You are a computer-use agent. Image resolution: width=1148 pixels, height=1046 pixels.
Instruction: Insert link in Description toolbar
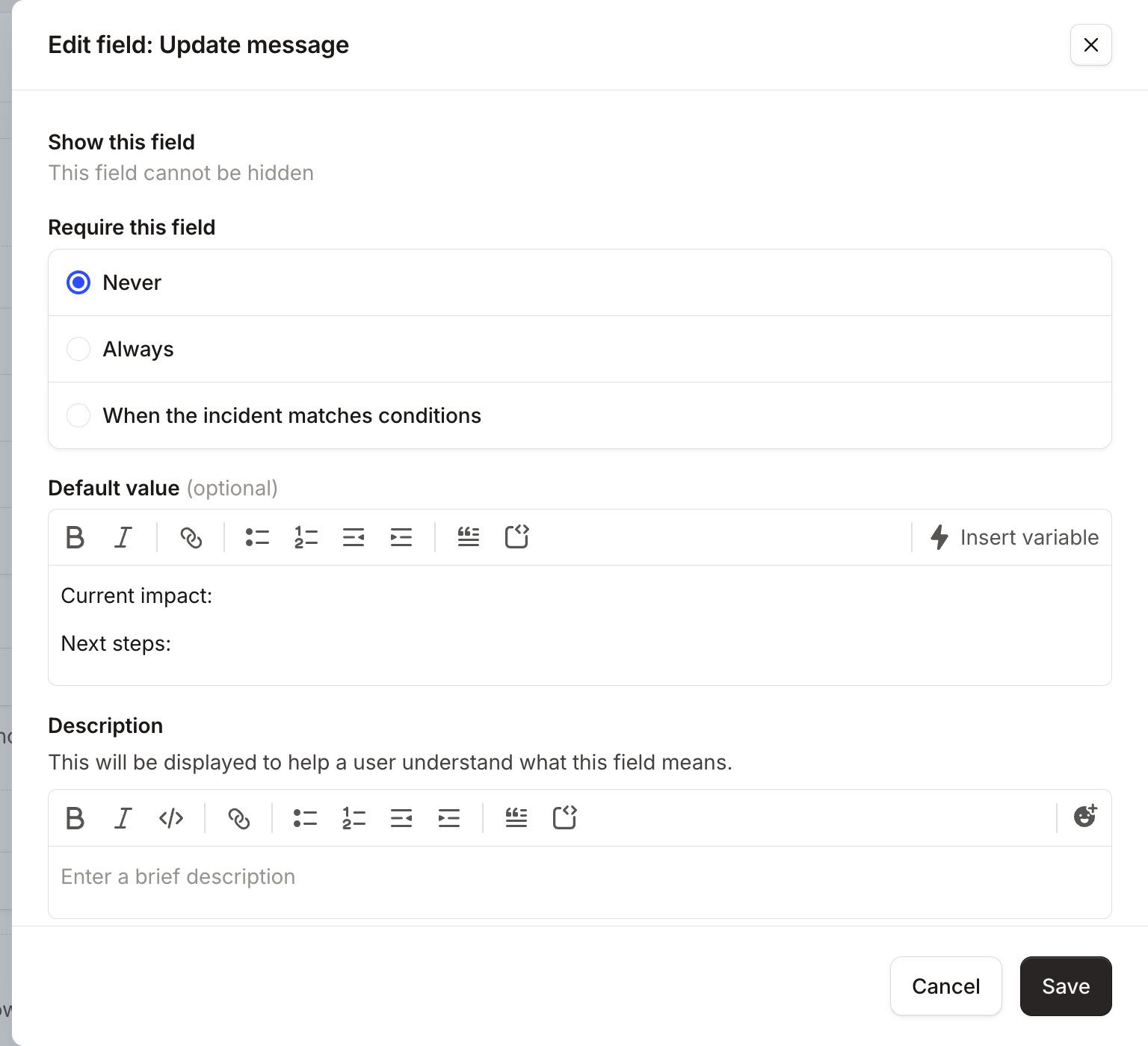[239, 818]
